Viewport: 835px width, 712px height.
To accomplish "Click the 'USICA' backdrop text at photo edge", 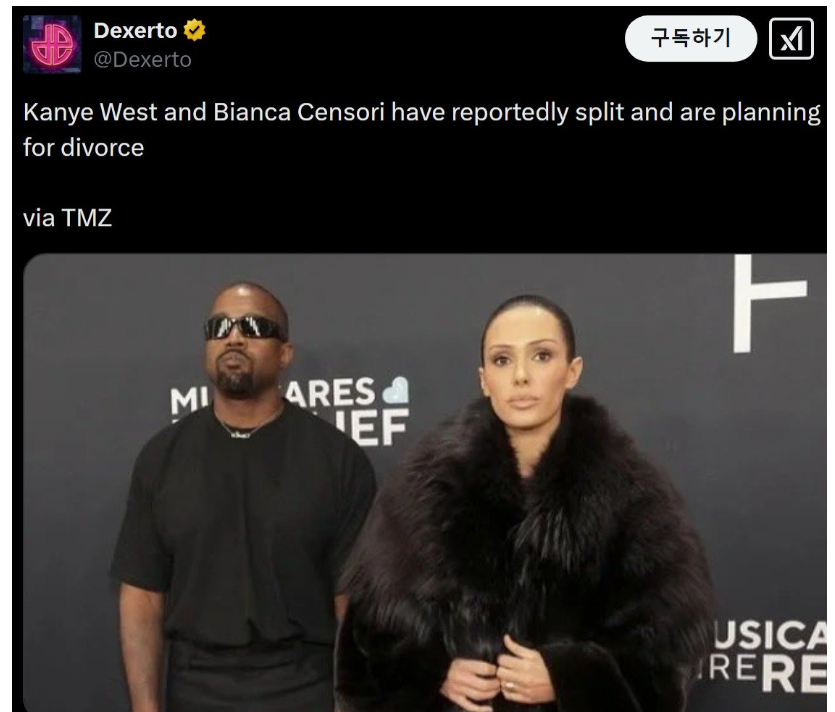I will tap(770, 635).
